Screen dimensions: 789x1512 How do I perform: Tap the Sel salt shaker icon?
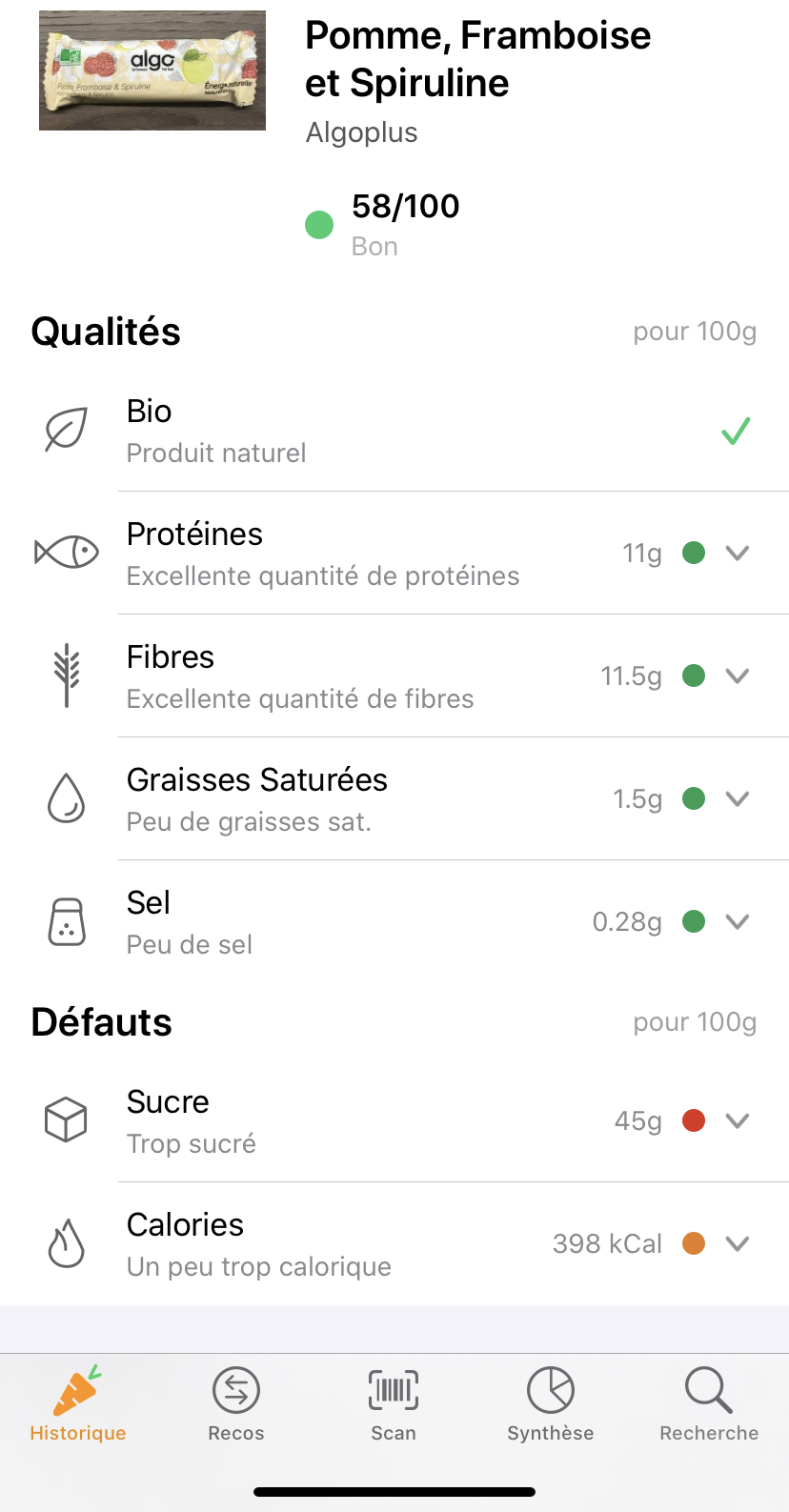67,921
